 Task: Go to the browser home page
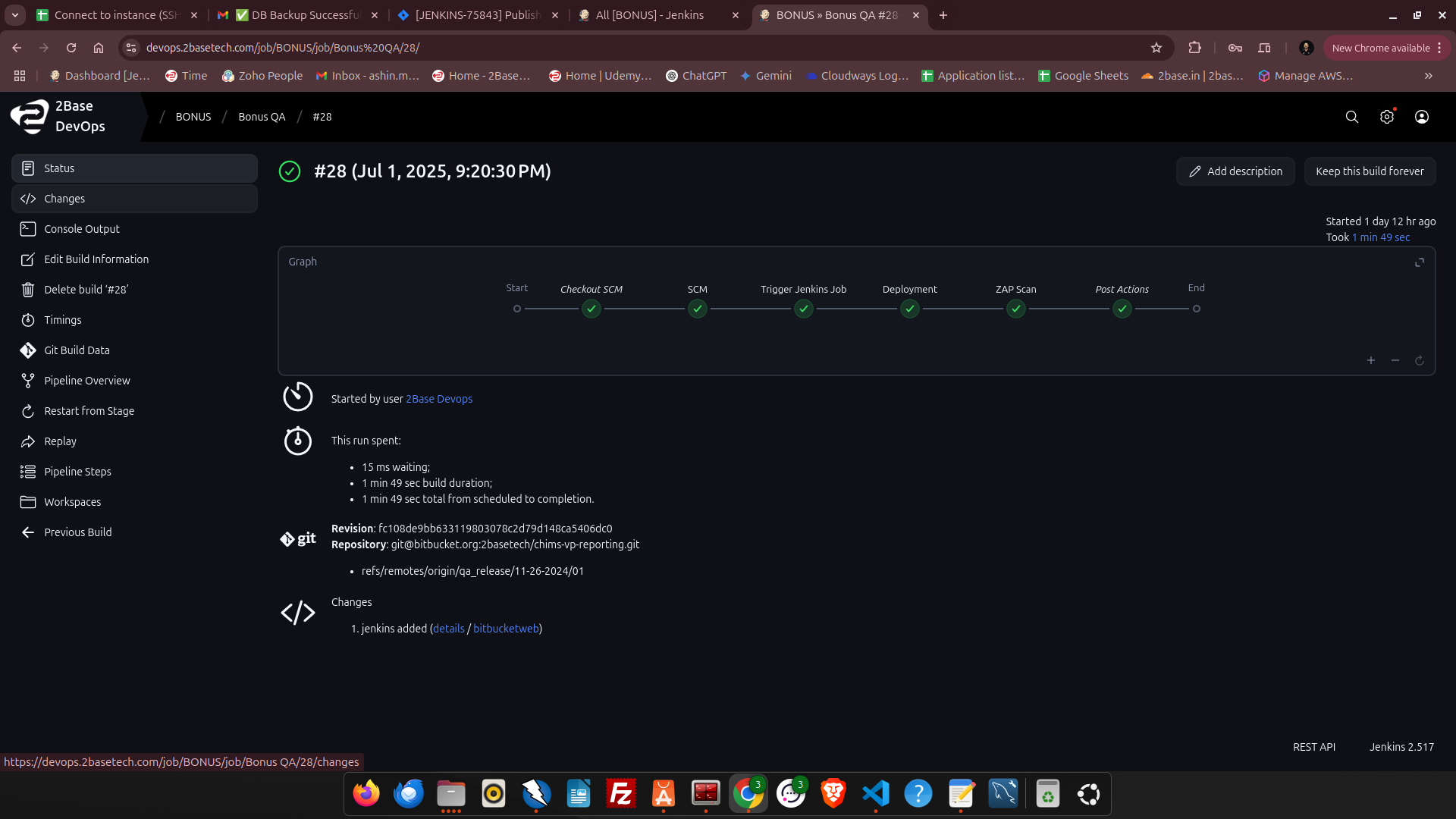click(99, 48)
